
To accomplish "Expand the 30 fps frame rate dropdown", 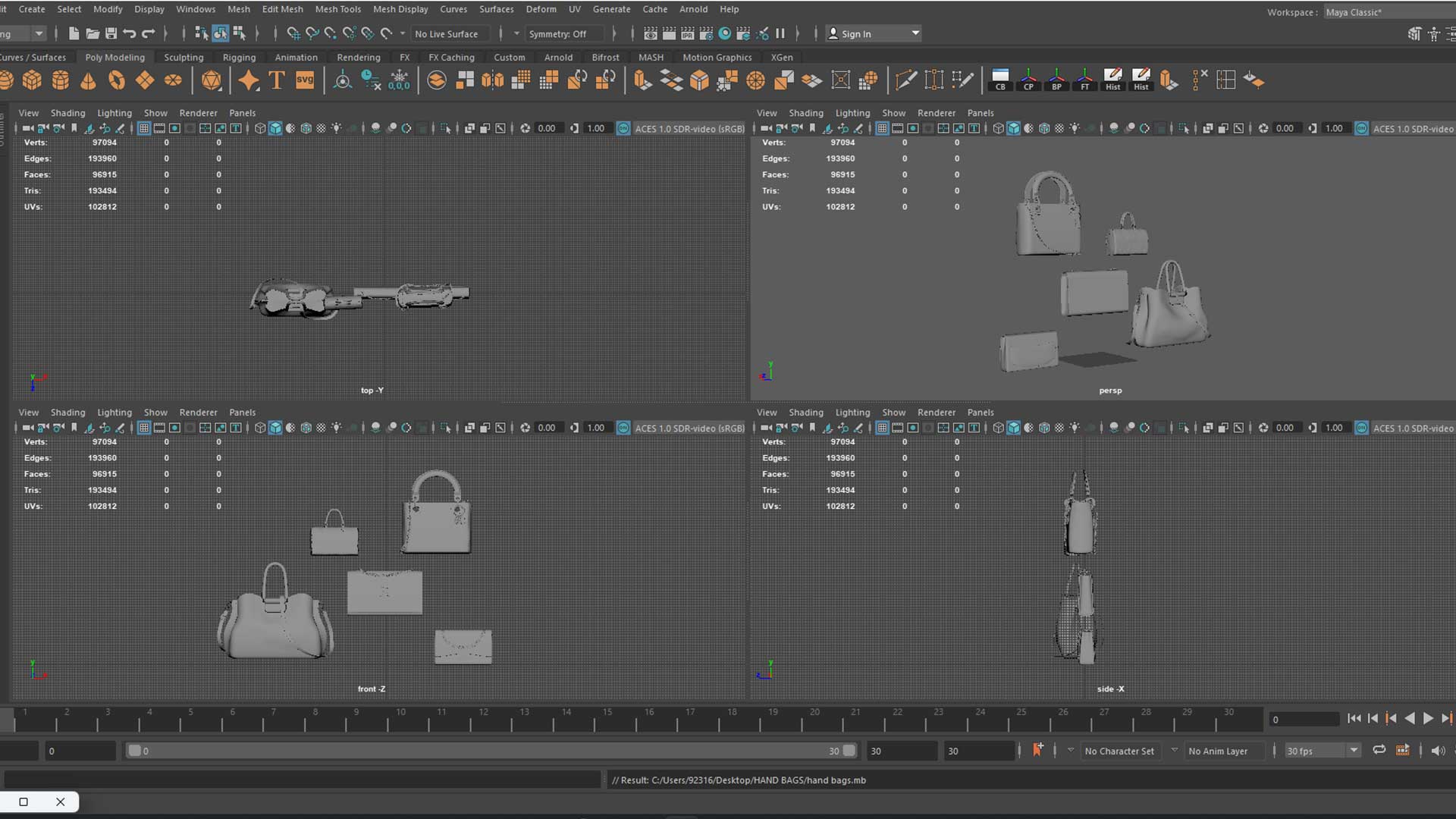I will click(1353, 751).
